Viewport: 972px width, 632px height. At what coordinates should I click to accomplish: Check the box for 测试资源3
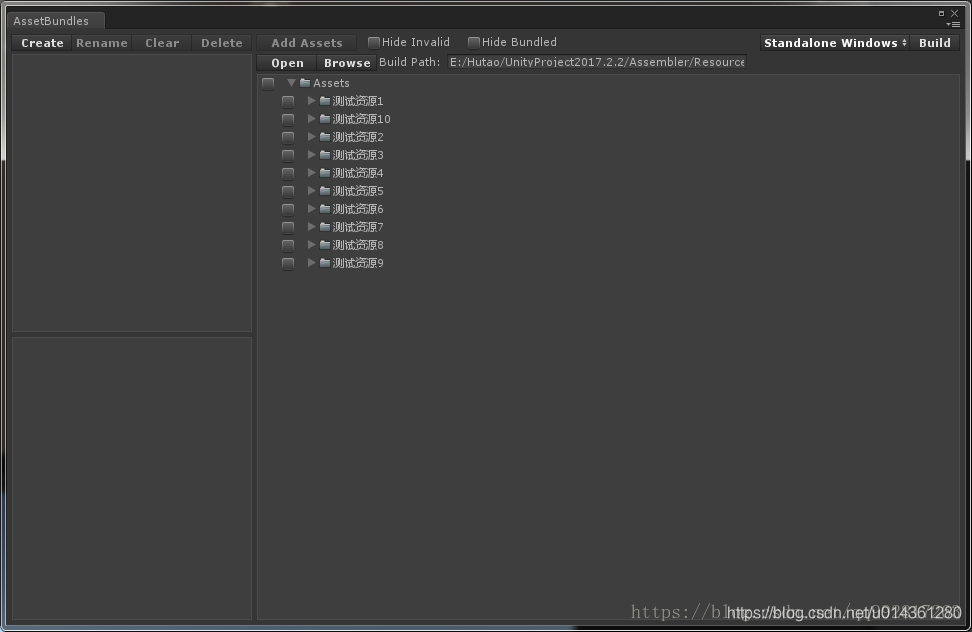pyautogui.click(x=288, y=155)
